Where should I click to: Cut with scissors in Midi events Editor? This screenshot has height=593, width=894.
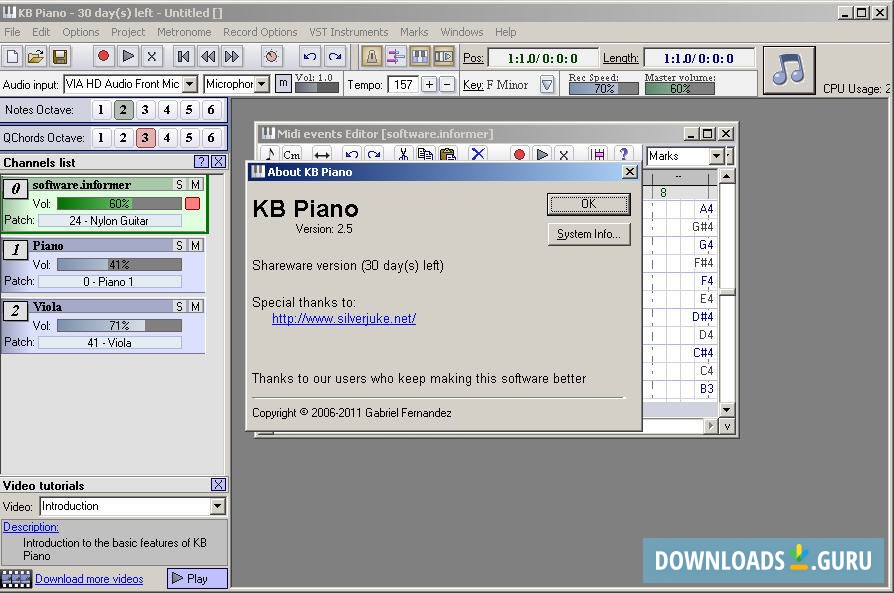pos(404,155)
